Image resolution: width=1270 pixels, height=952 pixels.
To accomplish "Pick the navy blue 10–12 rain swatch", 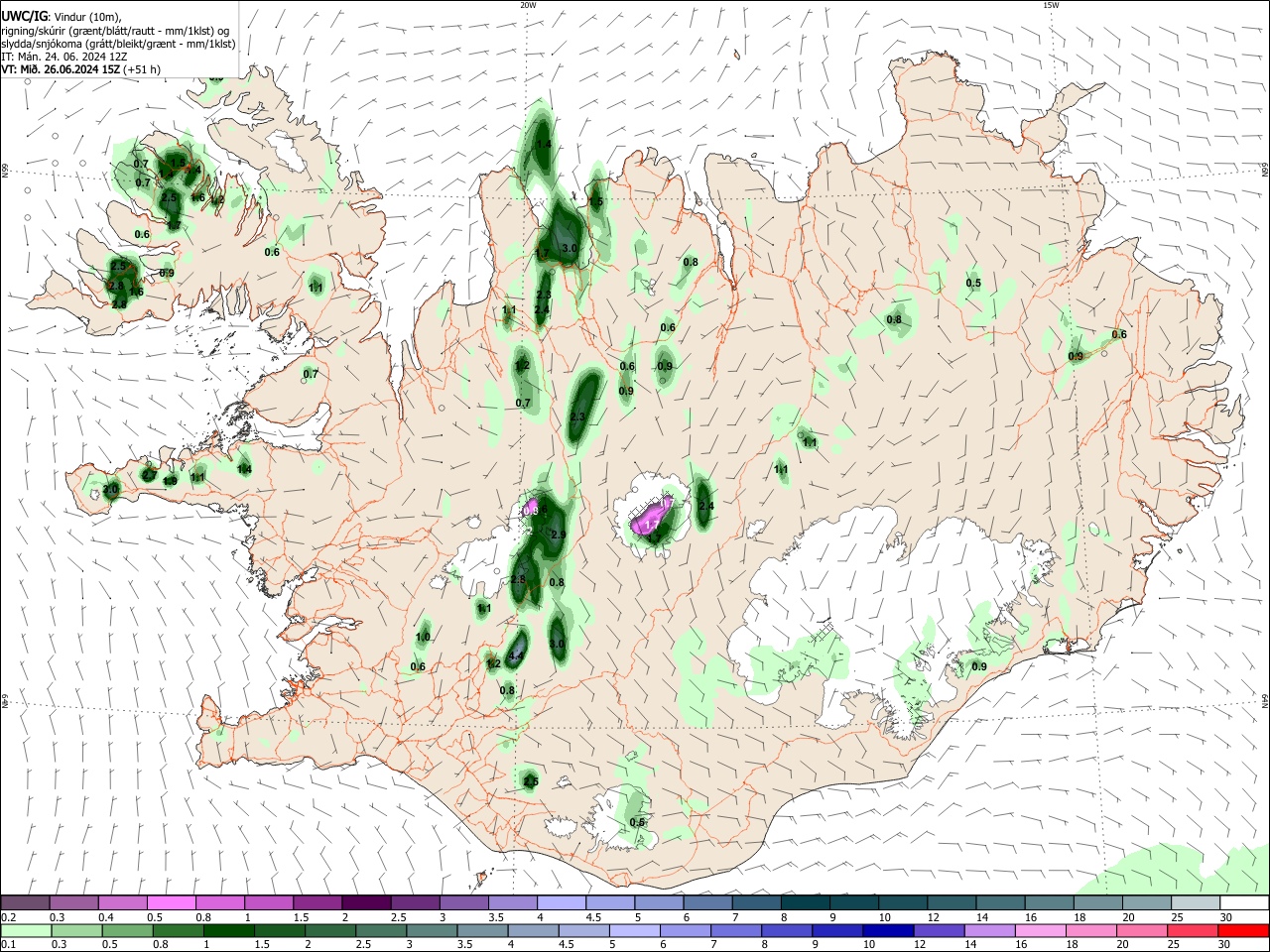I will tap(887, 930).
